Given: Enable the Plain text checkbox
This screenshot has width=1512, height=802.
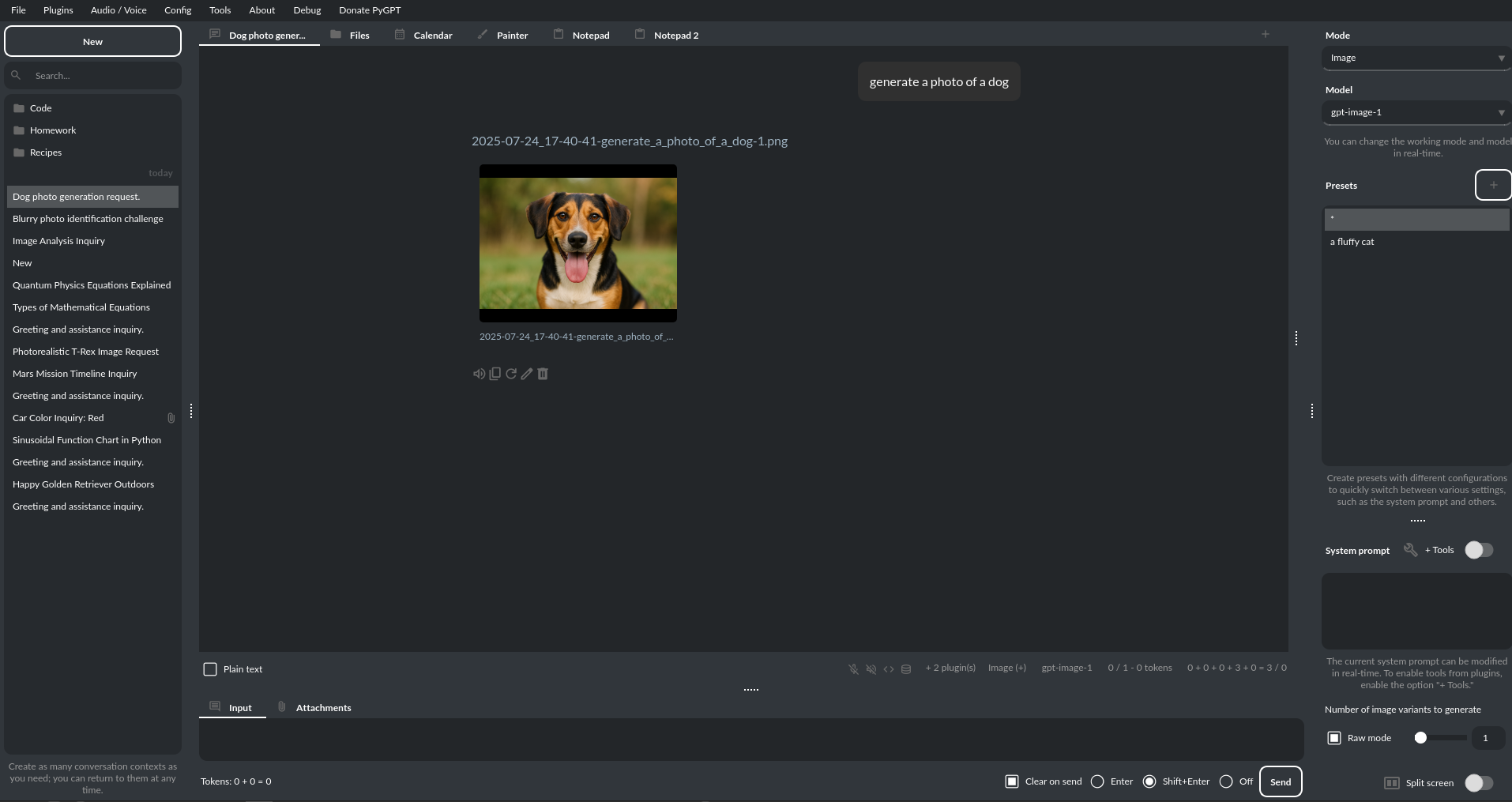Looking at the screenshot, I should coord(210,669).
